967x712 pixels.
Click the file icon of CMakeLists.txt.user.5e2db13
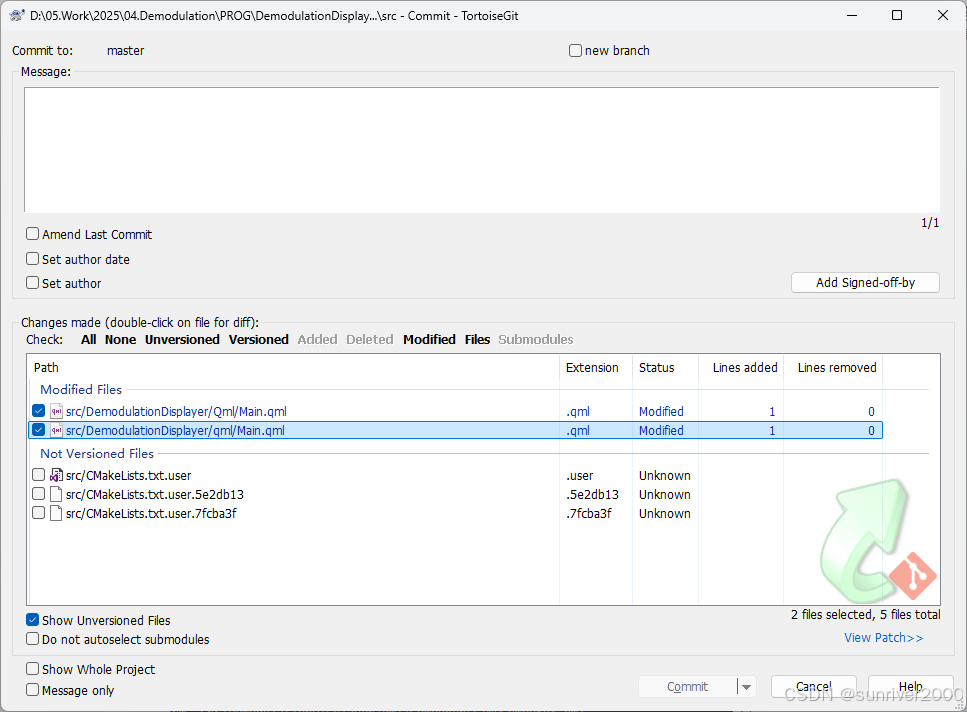tap(56, 494)
